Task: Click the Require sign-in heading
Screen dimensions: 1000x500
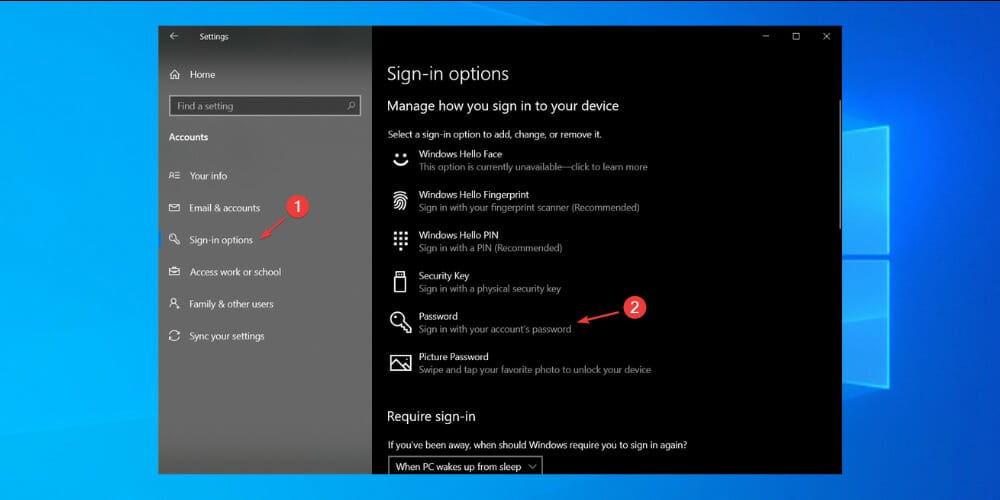Action: point(431,417)
